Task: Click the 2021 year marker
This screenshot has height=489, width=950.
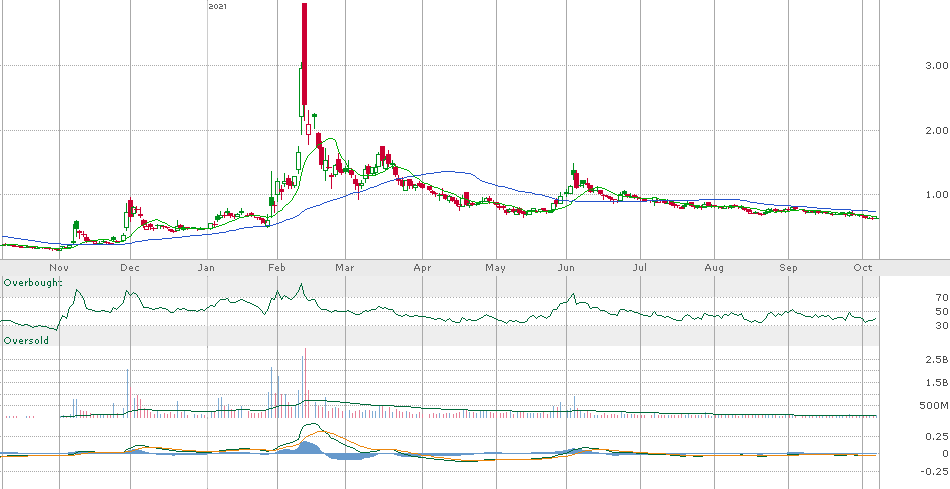Action: pyautogui.click(x=218, y=6)
